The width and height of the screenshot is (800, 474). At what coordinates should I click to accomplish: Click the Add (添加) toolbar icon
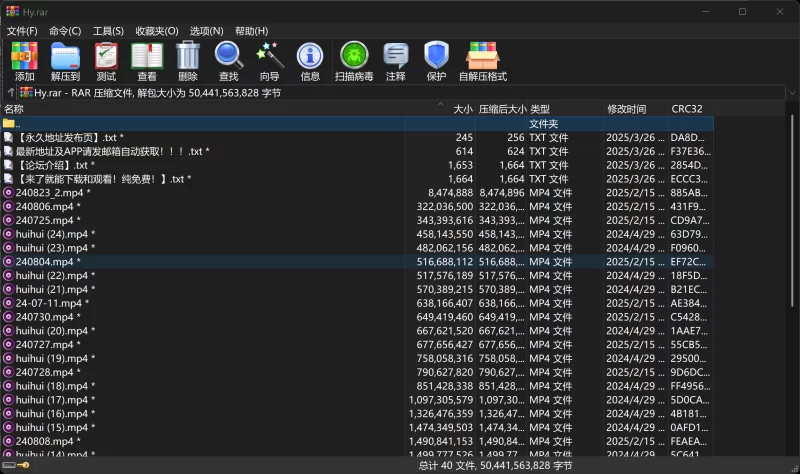click(24, 61)
